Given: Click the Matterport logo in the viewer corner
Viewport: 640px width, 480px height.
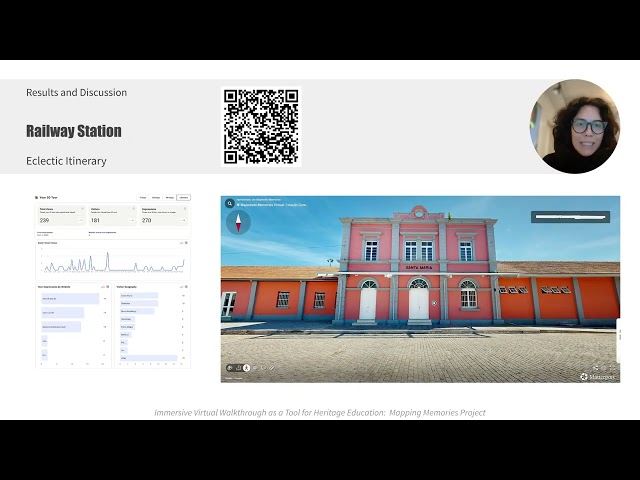Looking at the screenshot, I should pyautogui.click(x=598, y=377).
